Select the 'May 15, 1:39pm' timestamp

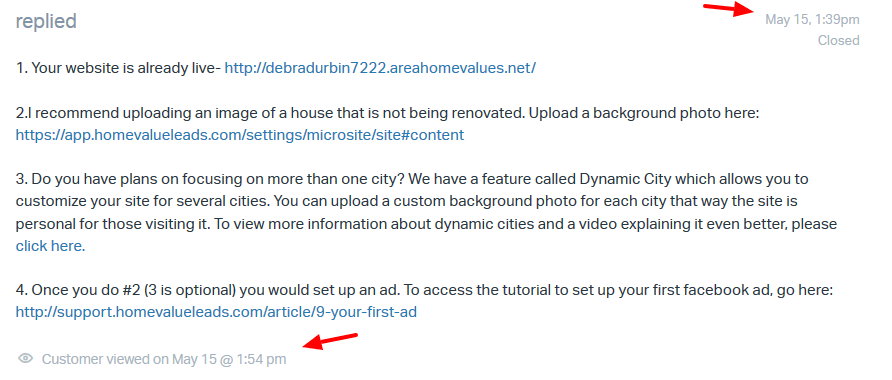[x=812, y=20]
